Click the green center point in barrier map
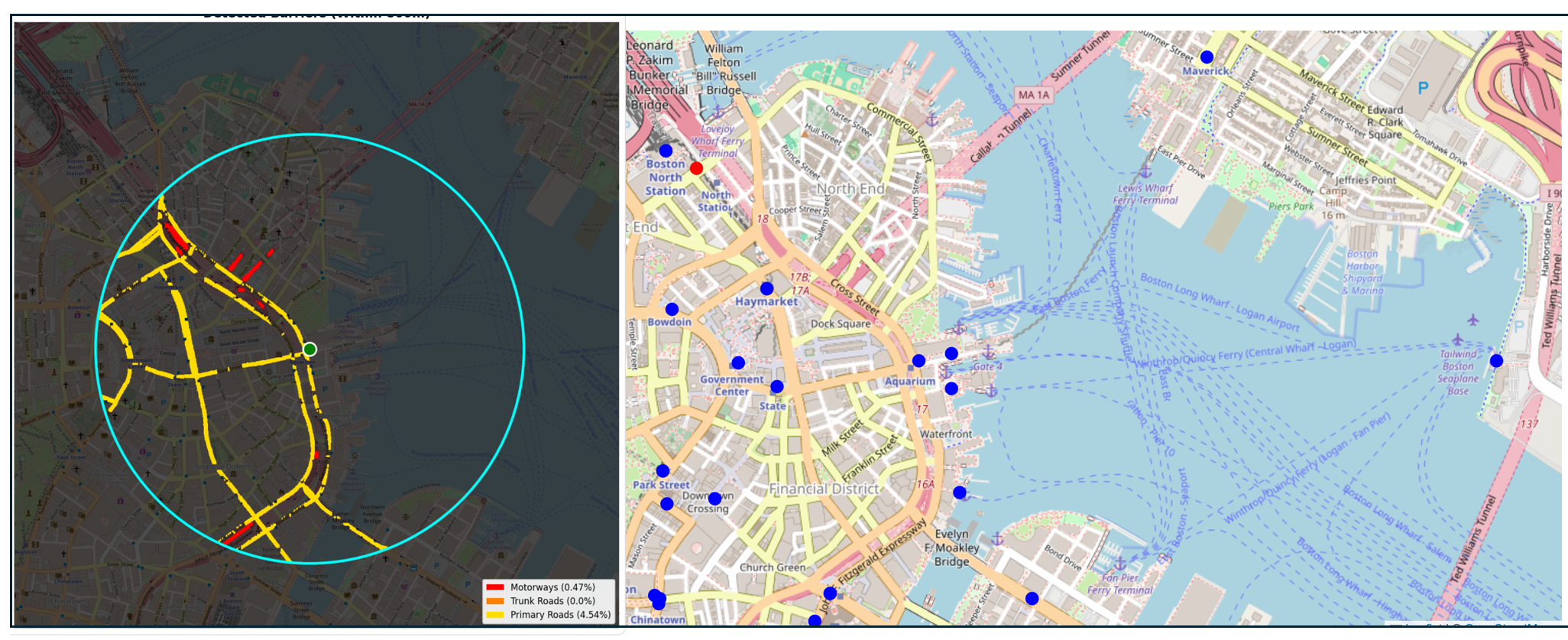Image resolution: width=1568 pixels, height=640 pixels. [x=309, y=349]
